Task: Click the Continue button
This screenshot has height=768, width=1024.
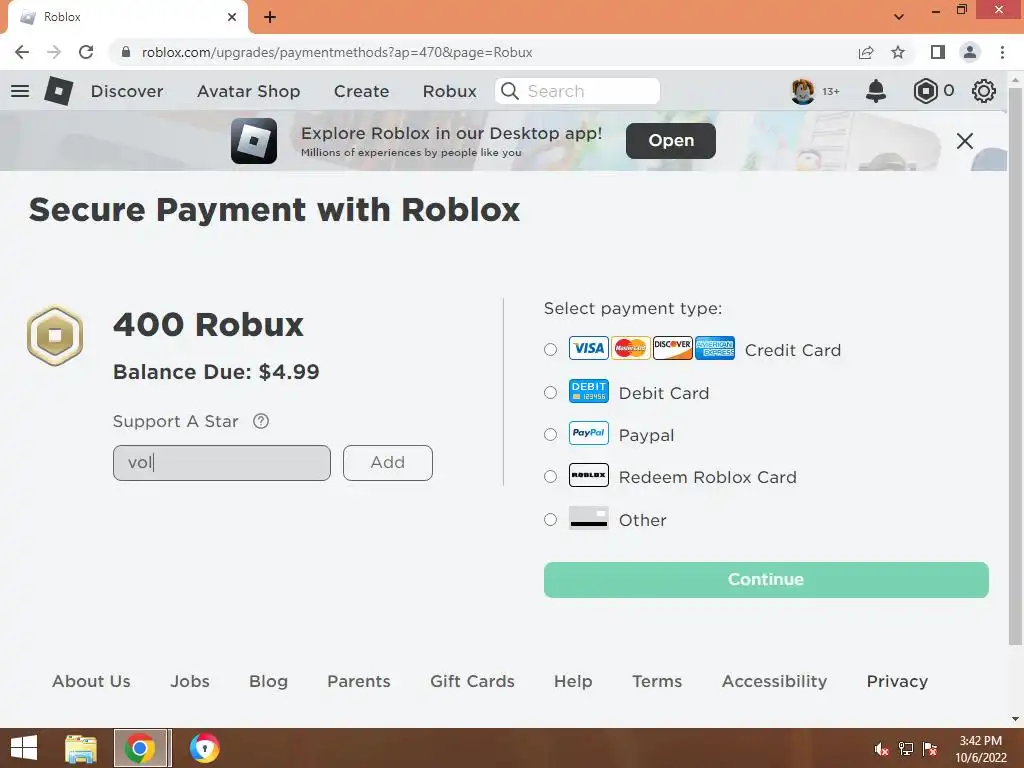Action: (x=766, y=579)
